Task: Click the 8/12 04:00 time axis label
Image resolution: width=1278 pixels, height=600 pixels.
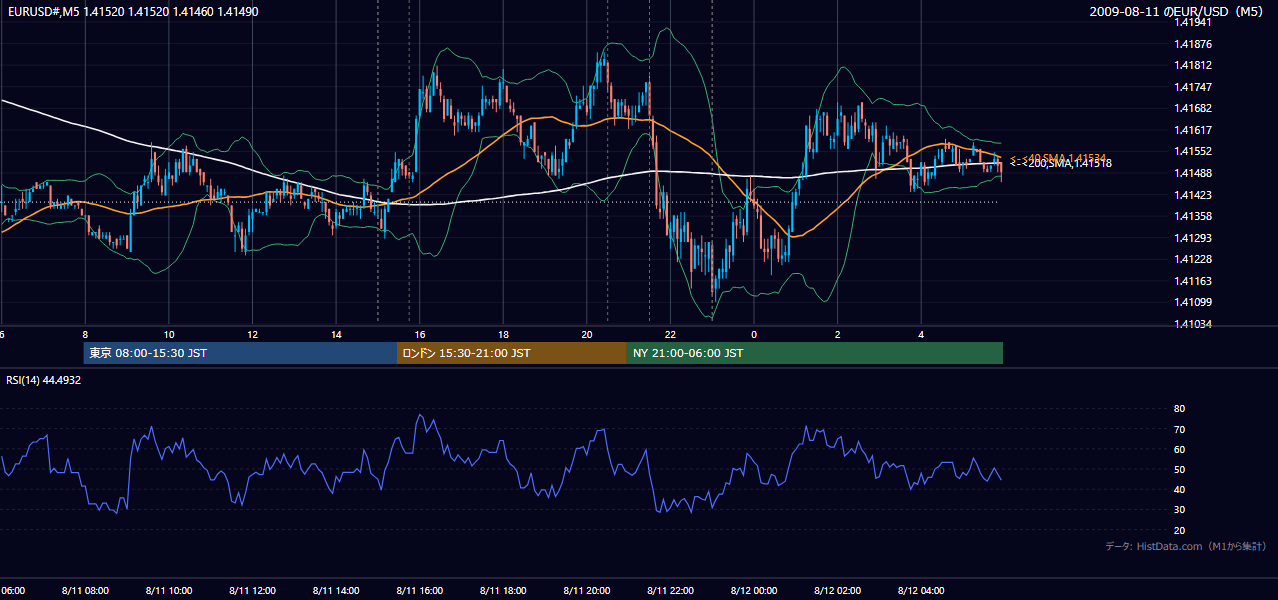Action: coord(921,591)
